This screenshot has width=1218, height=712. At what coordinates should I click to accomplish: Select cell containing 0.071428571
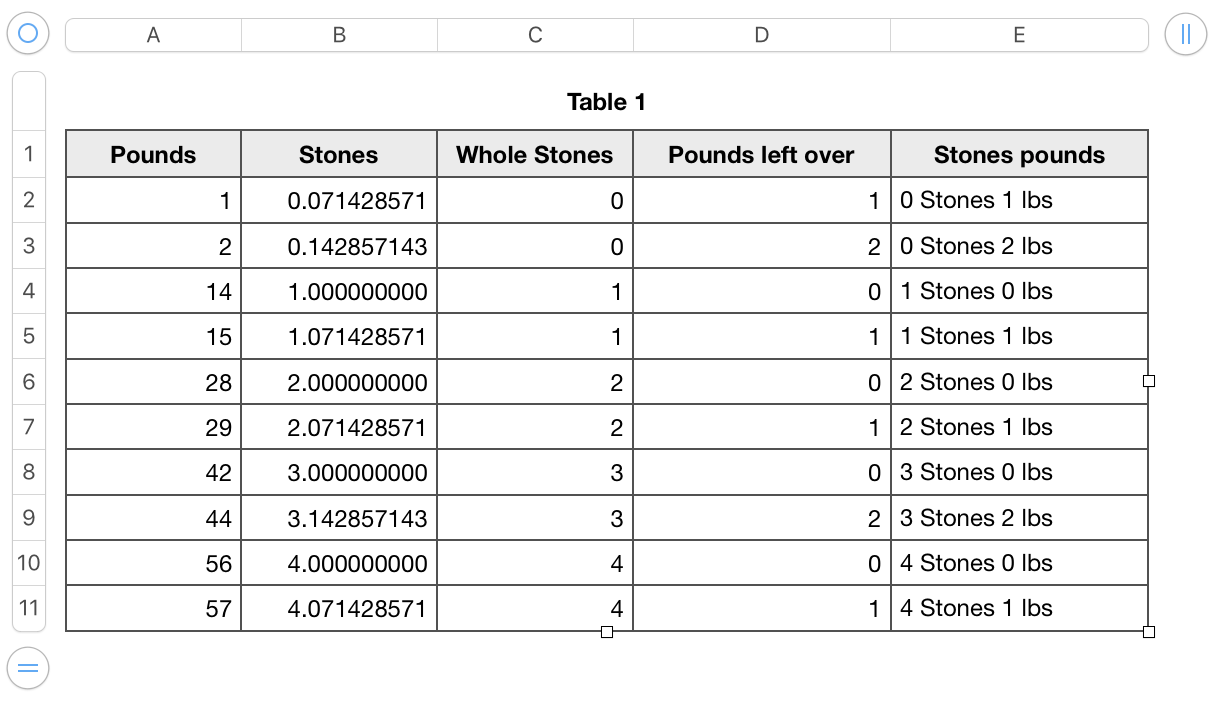[339, 201]
